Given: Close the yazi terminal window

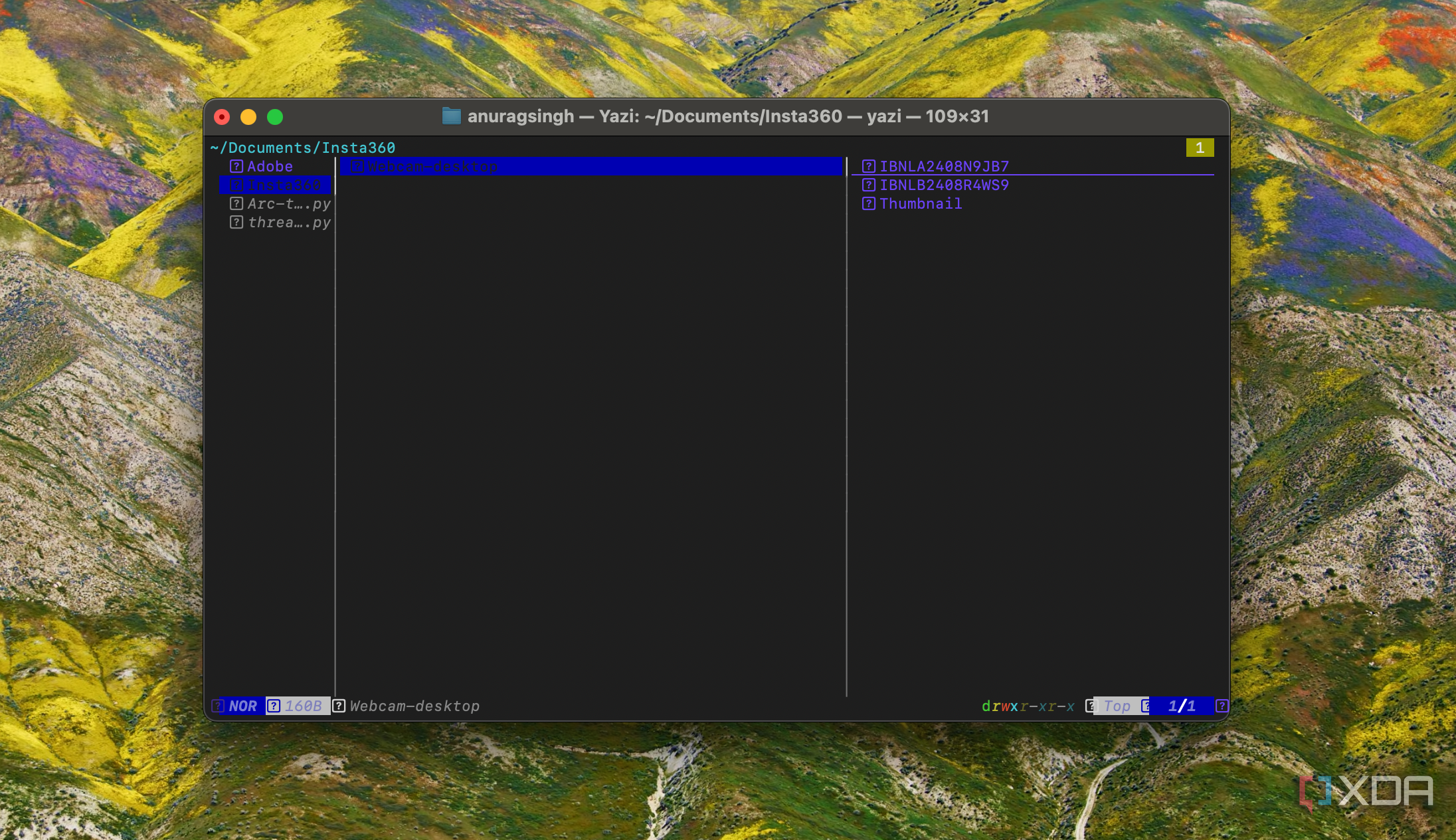Looking at the screenshot, I should tap(222, 117).
